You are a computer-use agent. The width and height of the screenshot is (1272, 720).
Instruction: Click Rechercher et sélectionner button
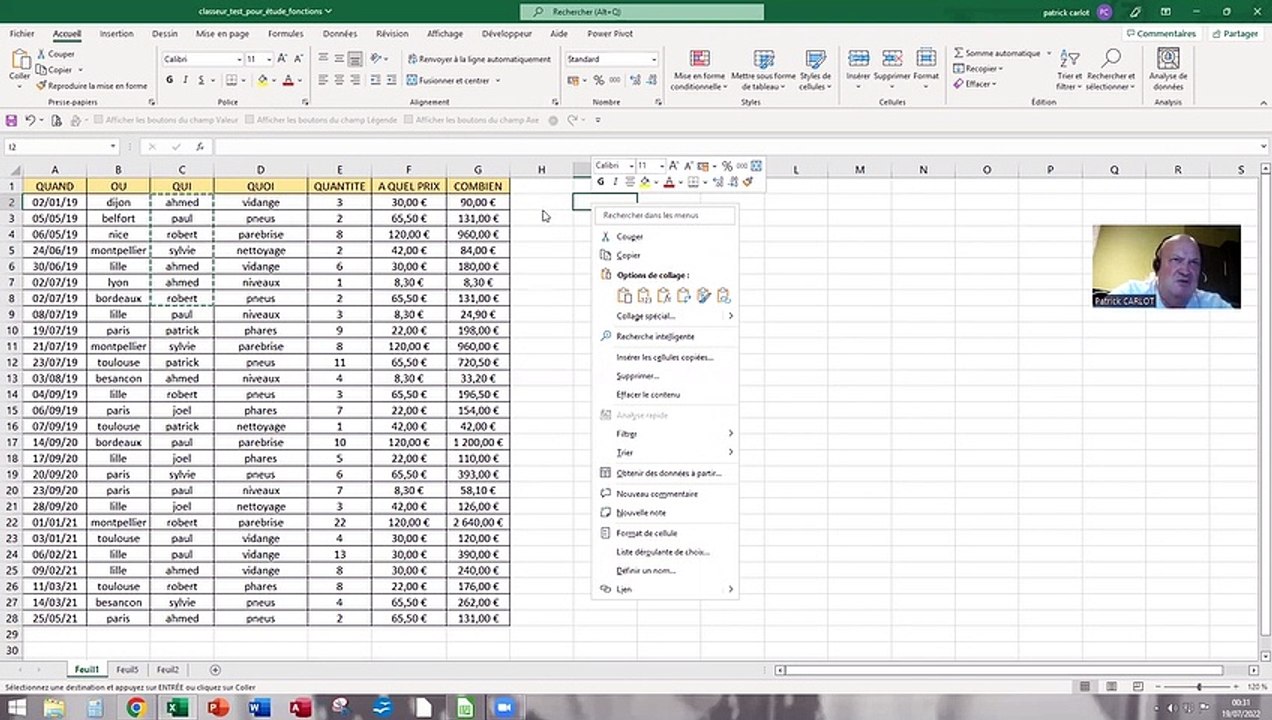[x=1111, y=69]
